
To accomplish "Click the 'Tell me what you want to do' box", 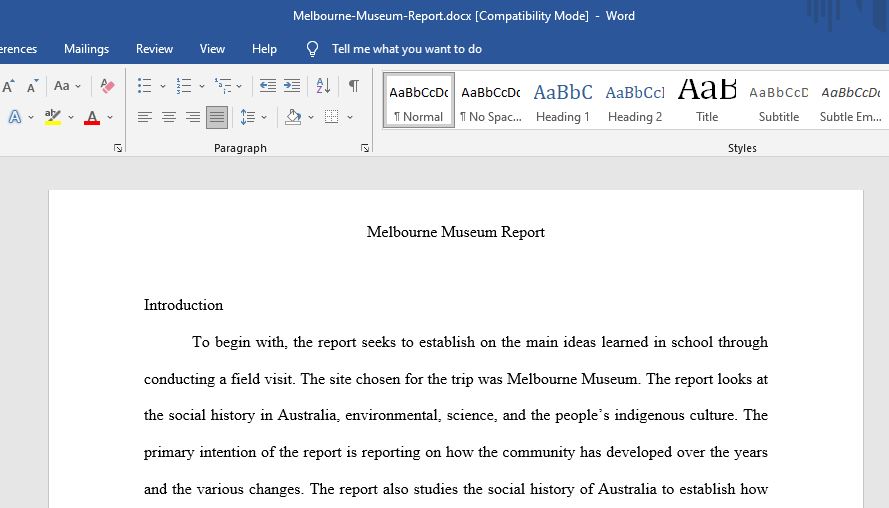I will (x=407, y=49).
